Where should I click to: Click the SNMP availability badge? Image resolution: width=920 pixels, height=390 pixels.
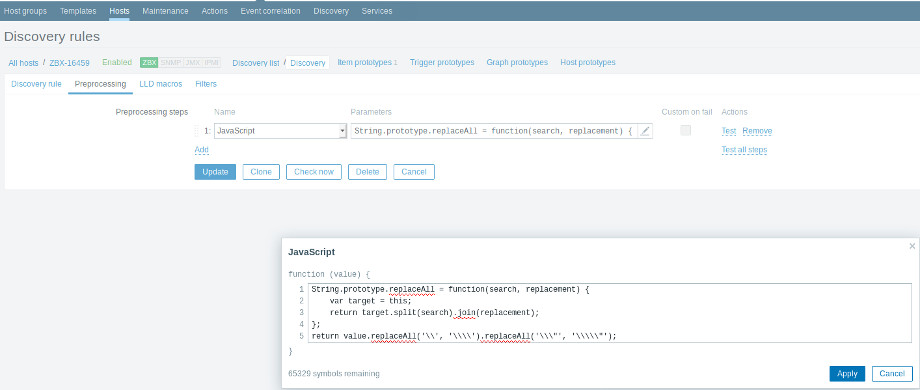click(x=171, y=62)
